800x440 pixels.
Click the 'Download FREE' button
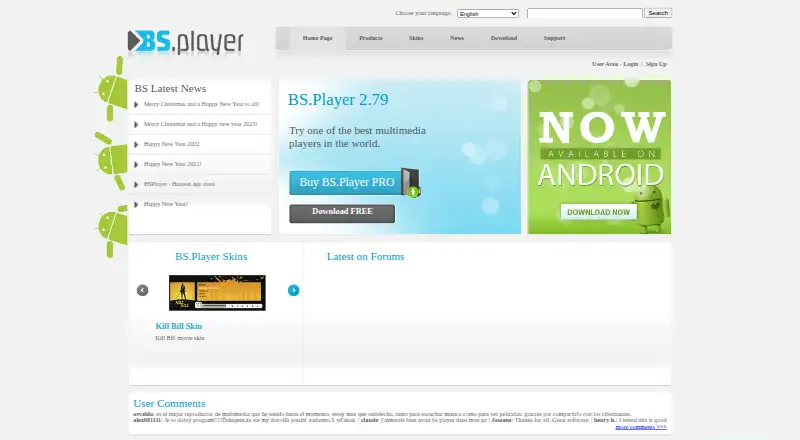pyautogui.click(x=342, y=213)
